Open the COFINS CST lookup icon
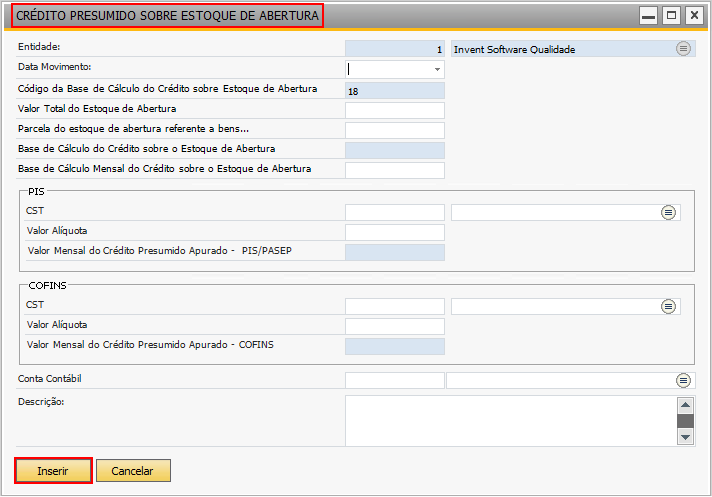This screenshot has width=712, height=497. tap(668, 306)
